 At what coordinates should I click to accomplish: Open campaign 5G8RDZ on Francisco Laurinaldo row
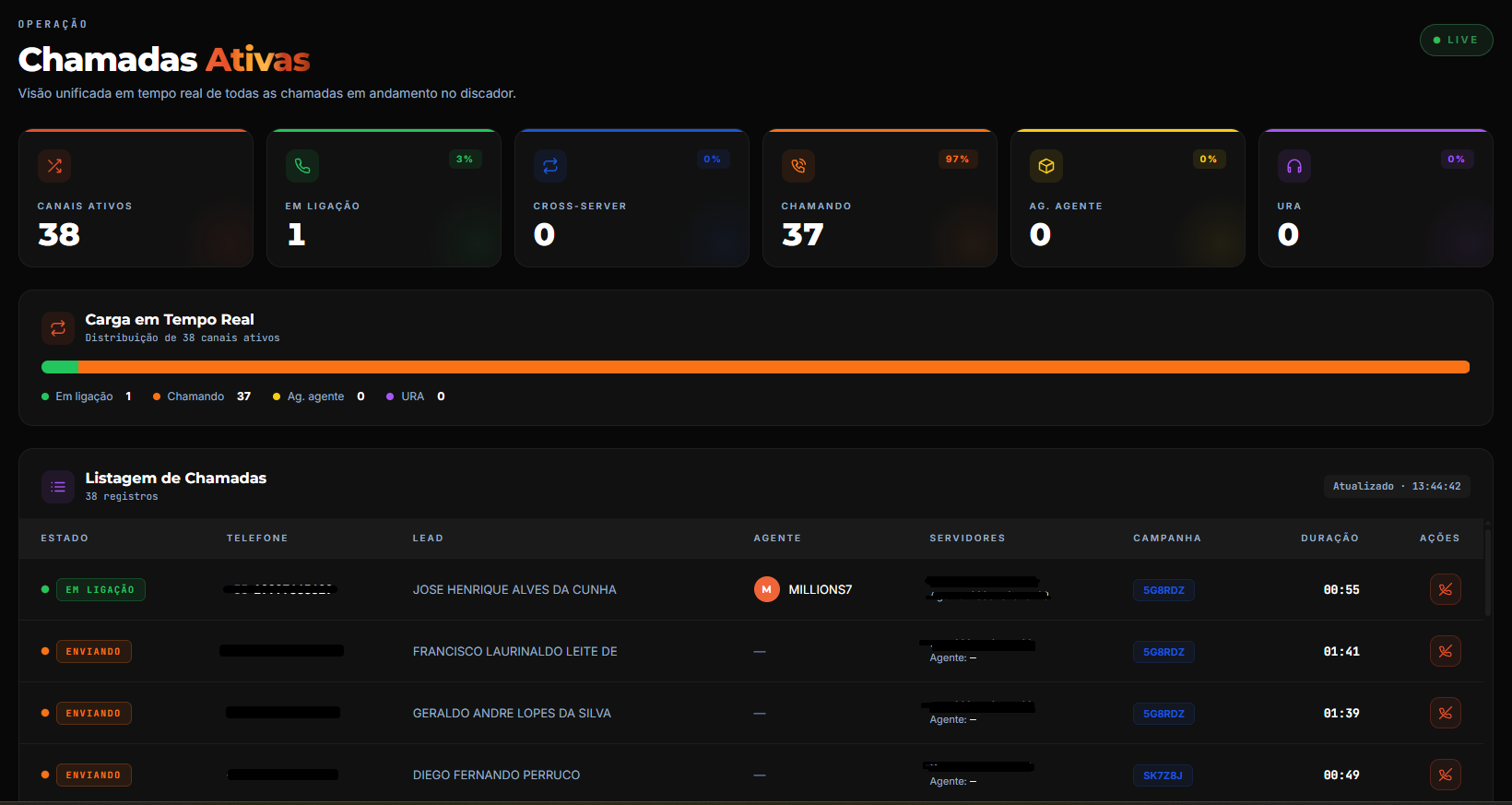1164,652
